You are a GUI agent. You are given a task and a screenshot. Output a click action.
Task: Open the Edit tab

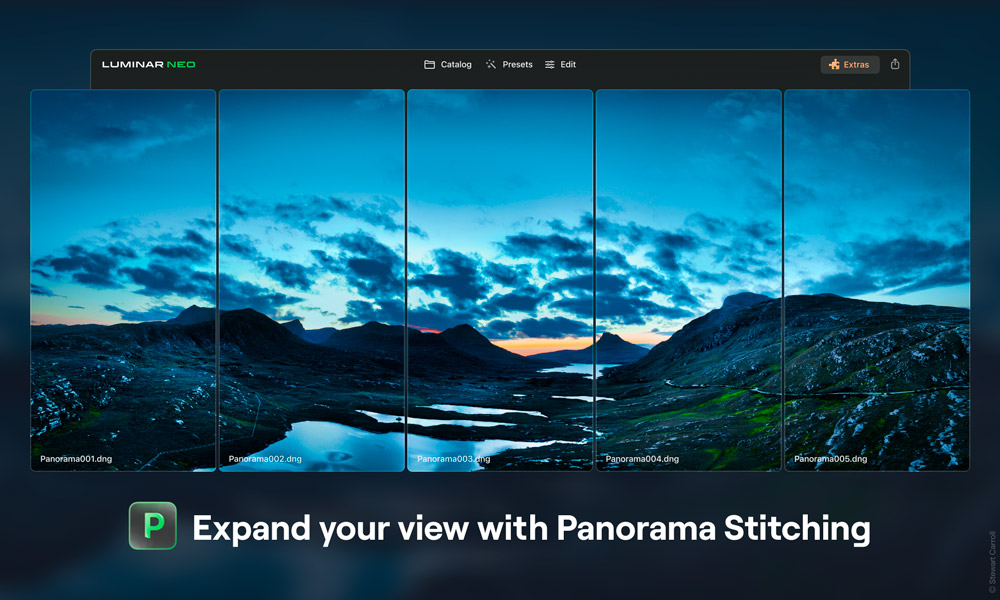coord(560,64)
